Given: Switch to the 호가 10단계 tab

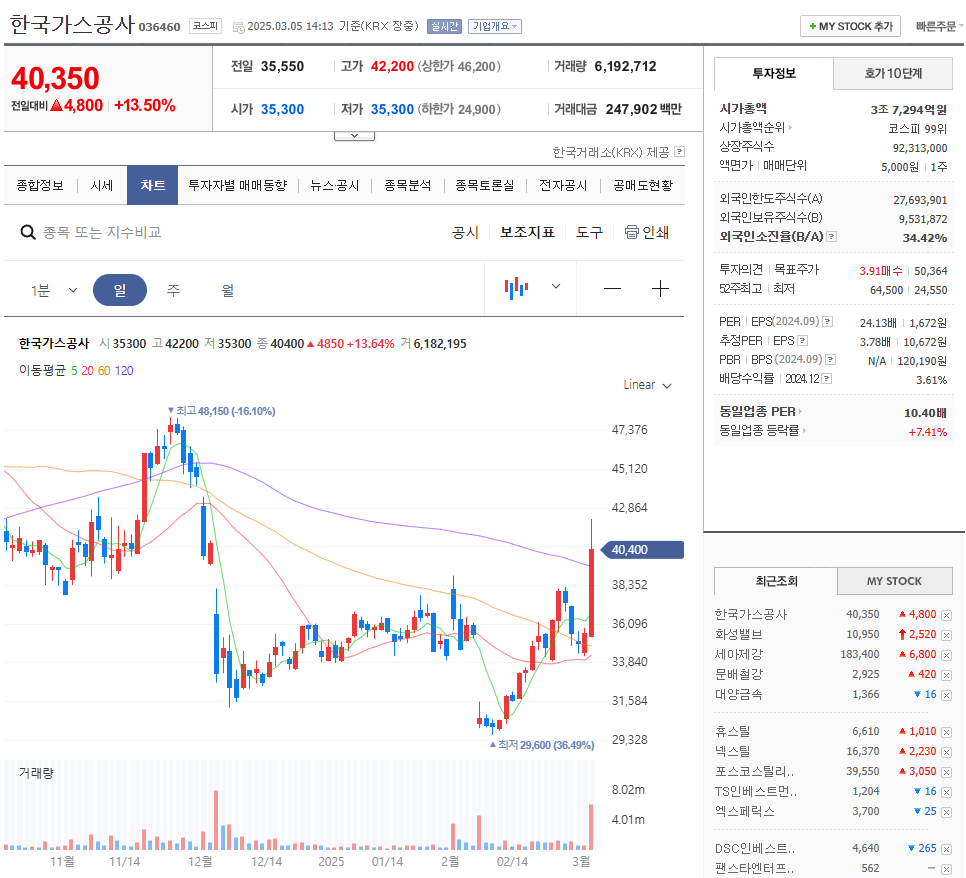Looking at the screenshot, I should click(892, 74).
